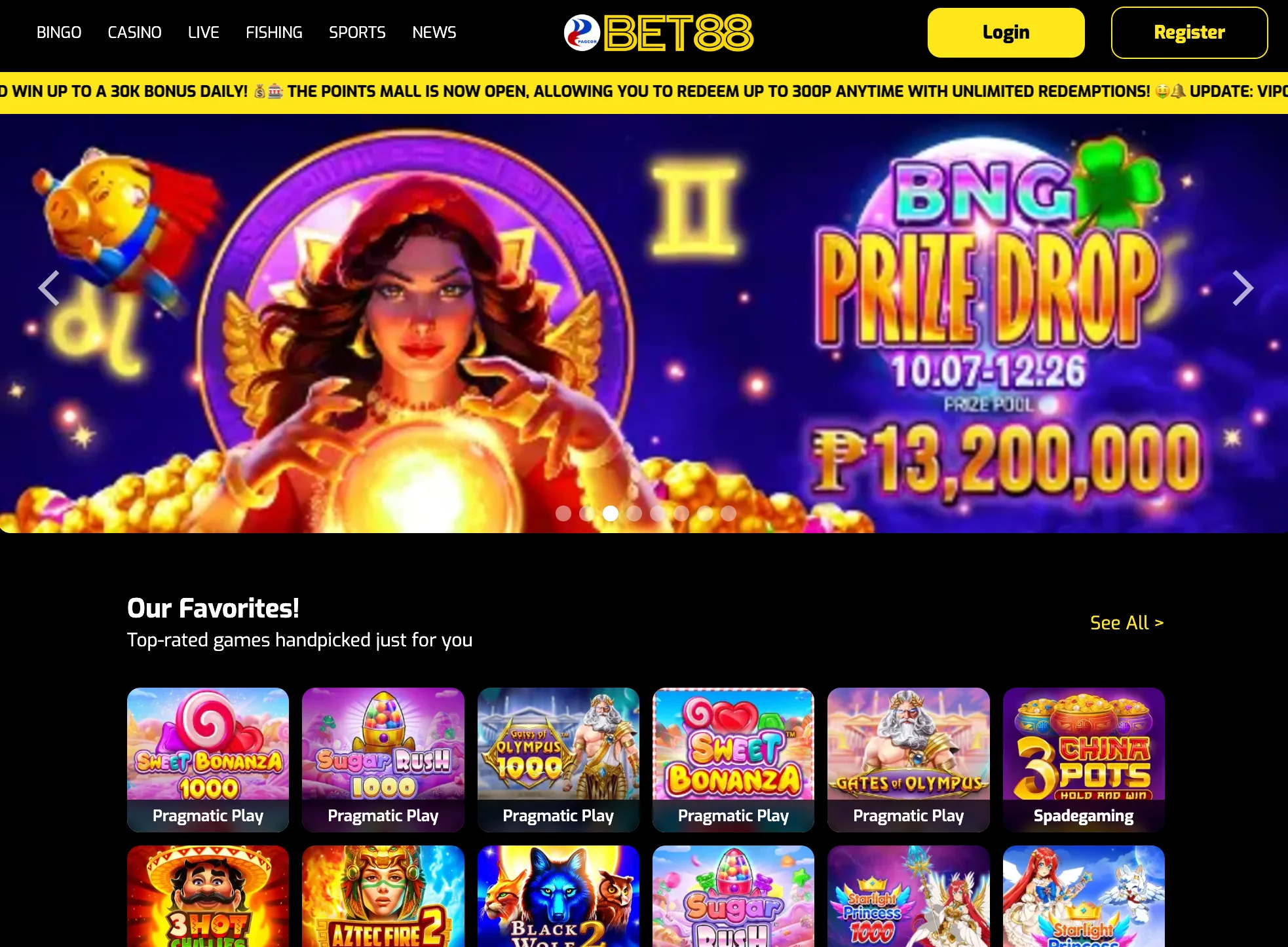Advance to next banner slide arrow
The height and width of the screenshot is (947, 1288).
tap(1242, 288)
